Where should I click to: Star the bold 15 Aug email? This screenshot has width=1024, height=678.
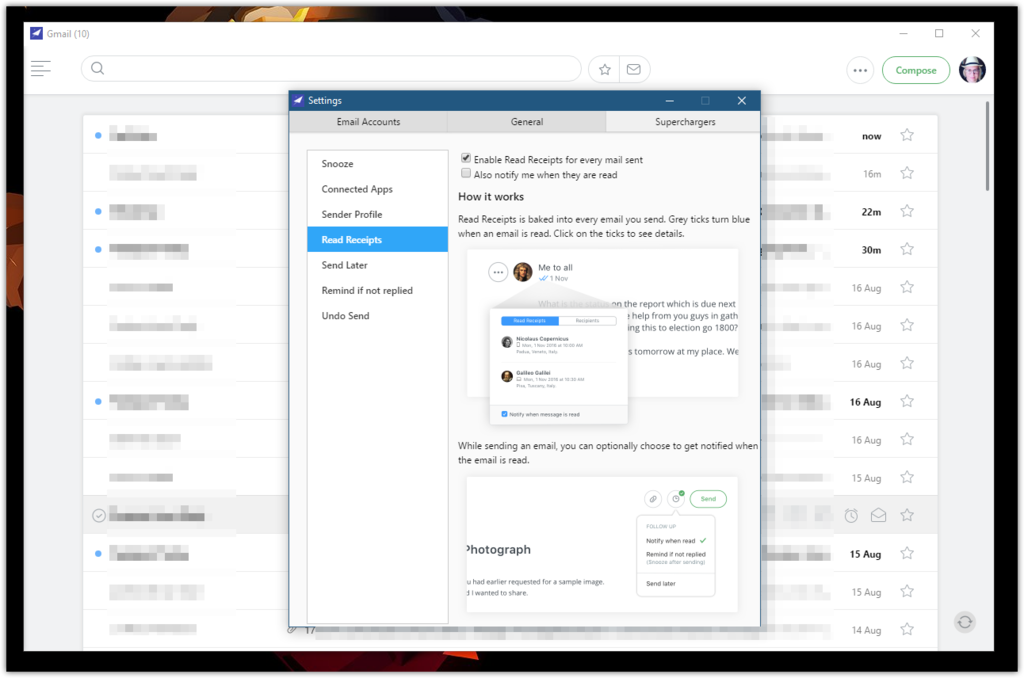pos(907,553)
